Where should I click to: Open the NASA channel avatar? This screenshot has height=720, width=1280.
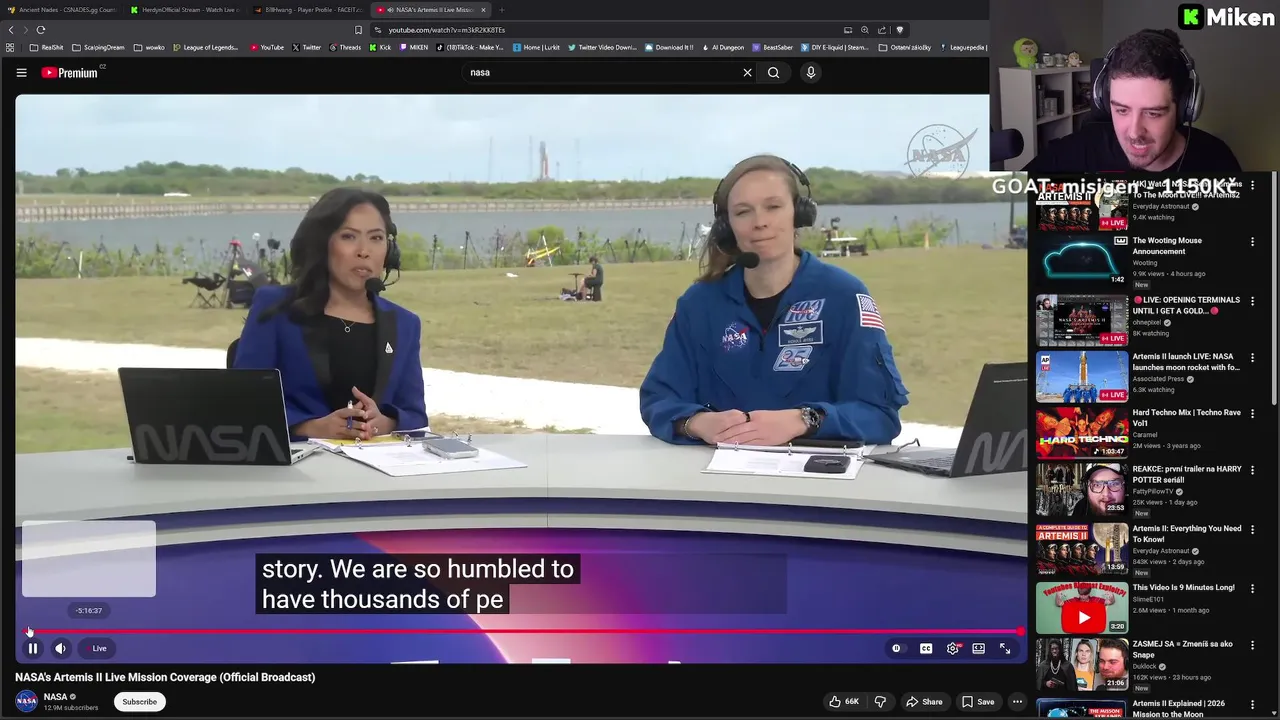(x=27, y=702)
